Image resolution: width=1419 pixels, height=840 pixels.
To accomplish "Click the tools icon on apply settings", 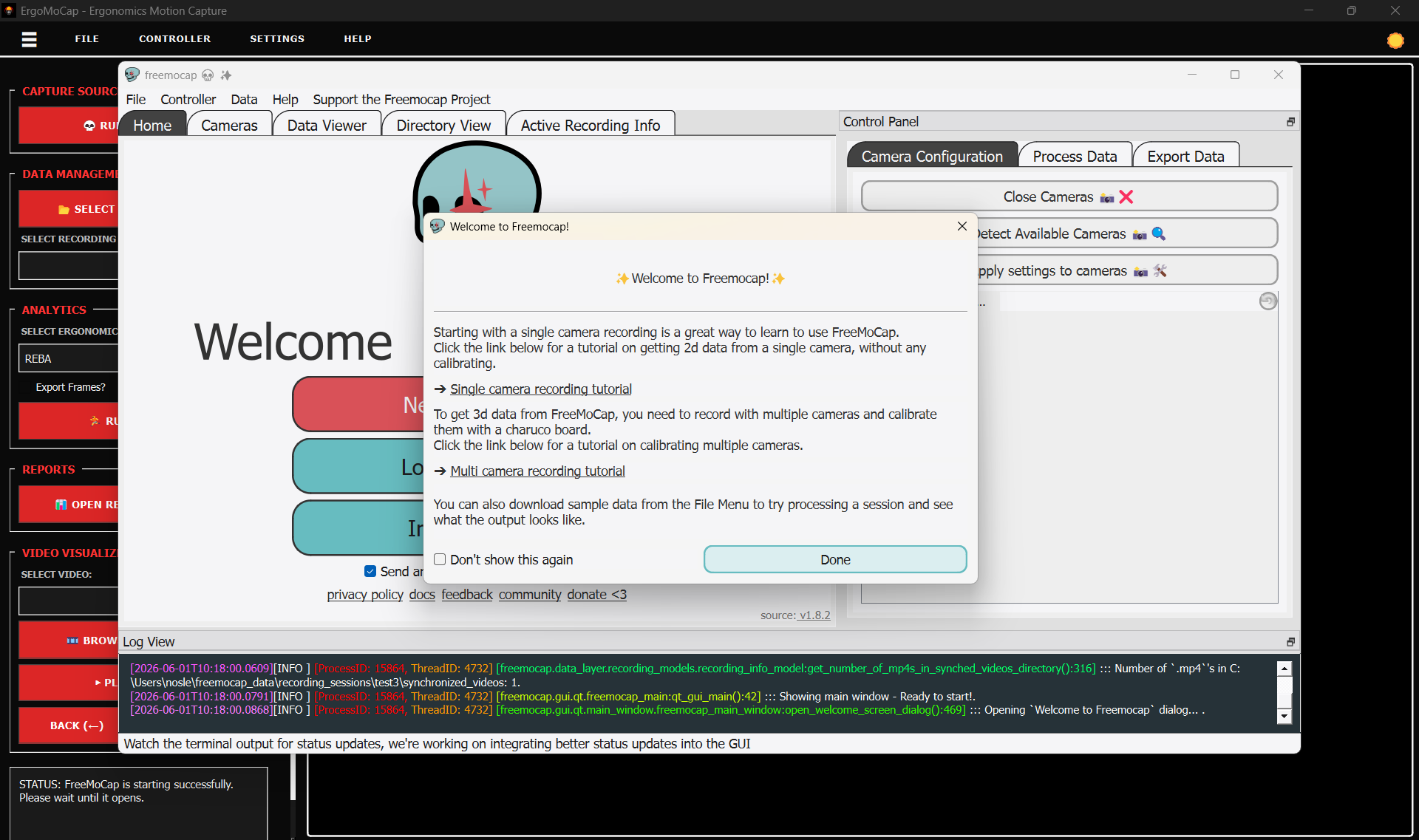I will (1160, 270).
